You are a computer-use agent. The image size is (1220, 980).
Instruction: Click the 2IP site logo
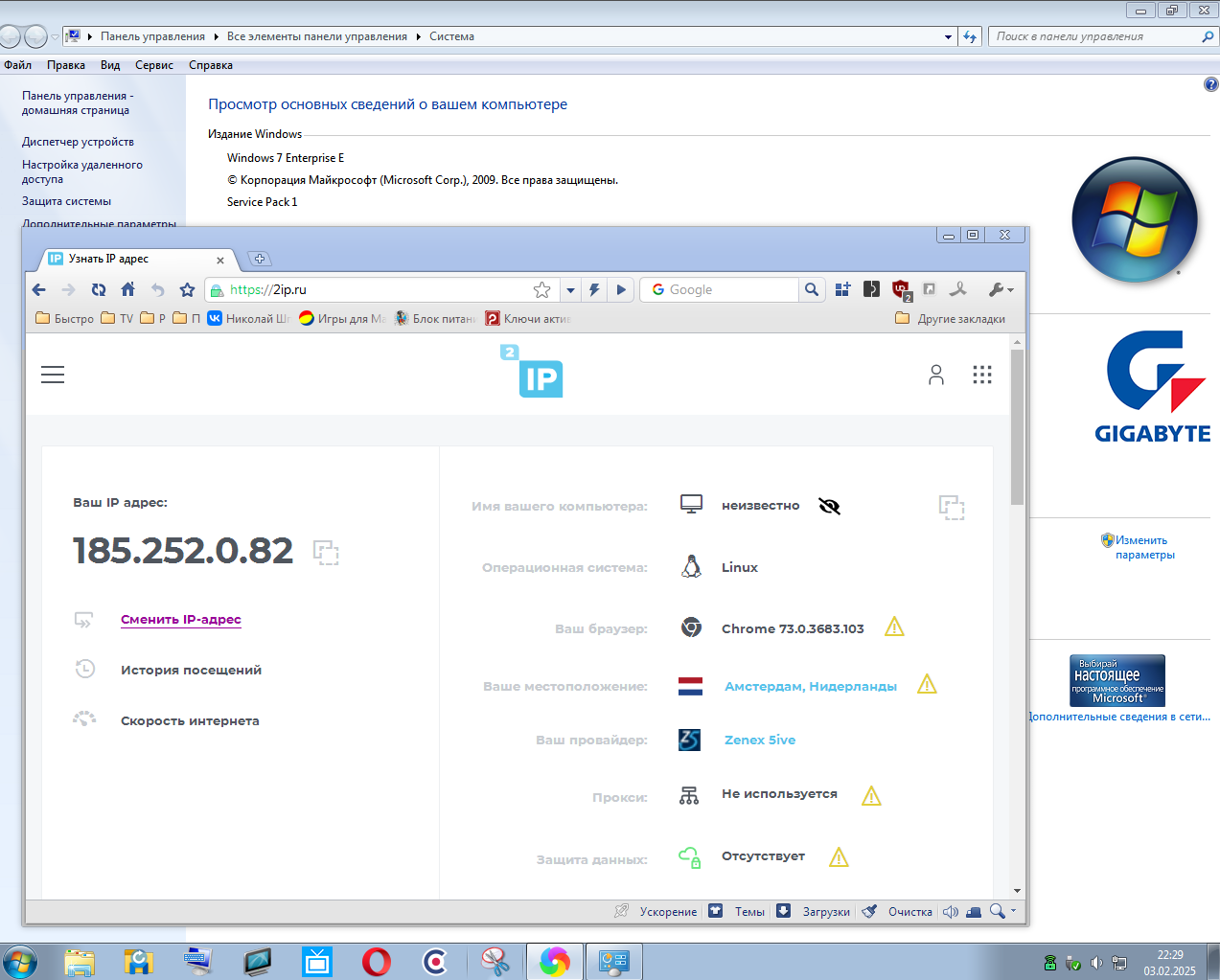pyautogui.click(x=532, y=371)
